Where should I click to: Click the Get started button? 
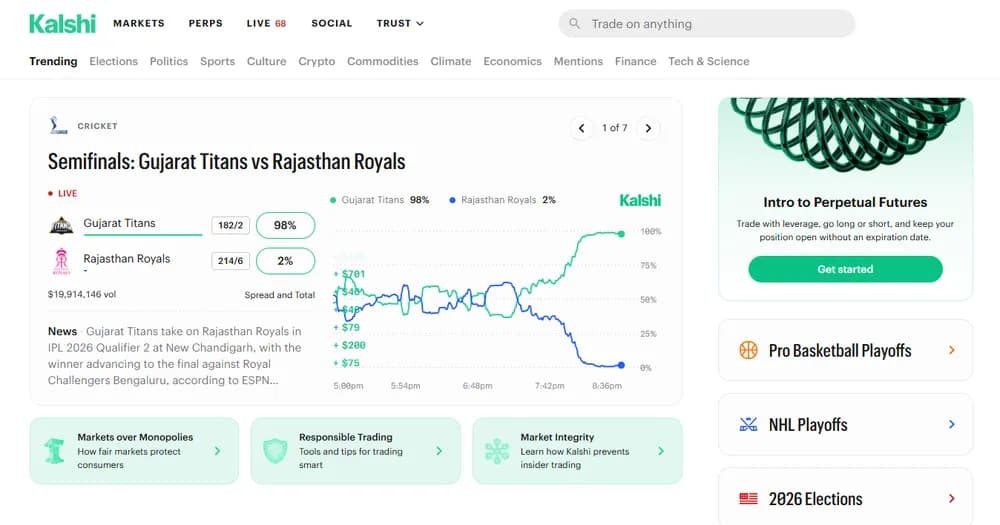(845, 269)
